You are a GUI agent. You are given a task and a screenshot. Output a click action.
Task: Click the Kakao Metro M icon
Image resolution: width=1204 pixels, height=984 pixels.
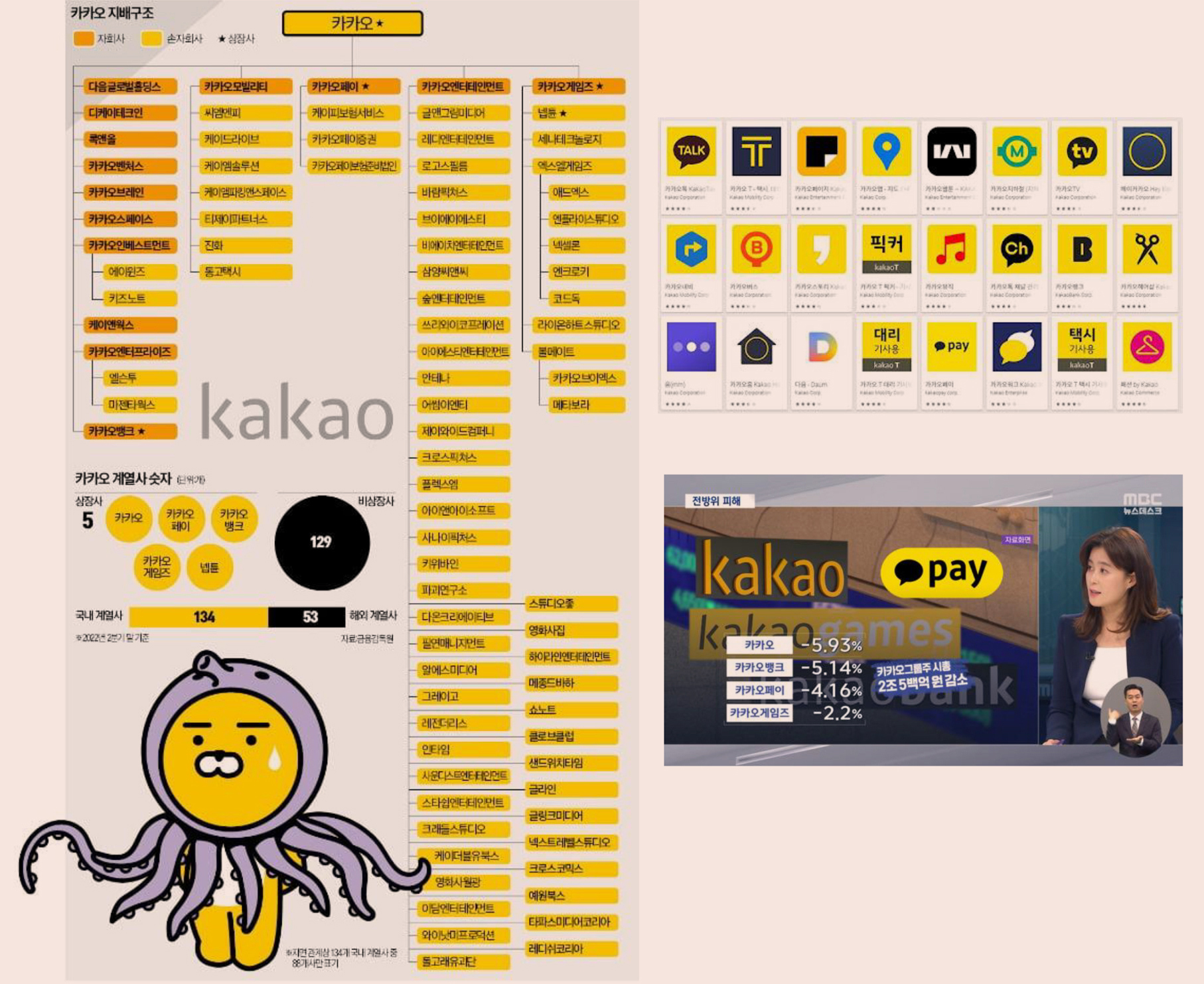1016,151
